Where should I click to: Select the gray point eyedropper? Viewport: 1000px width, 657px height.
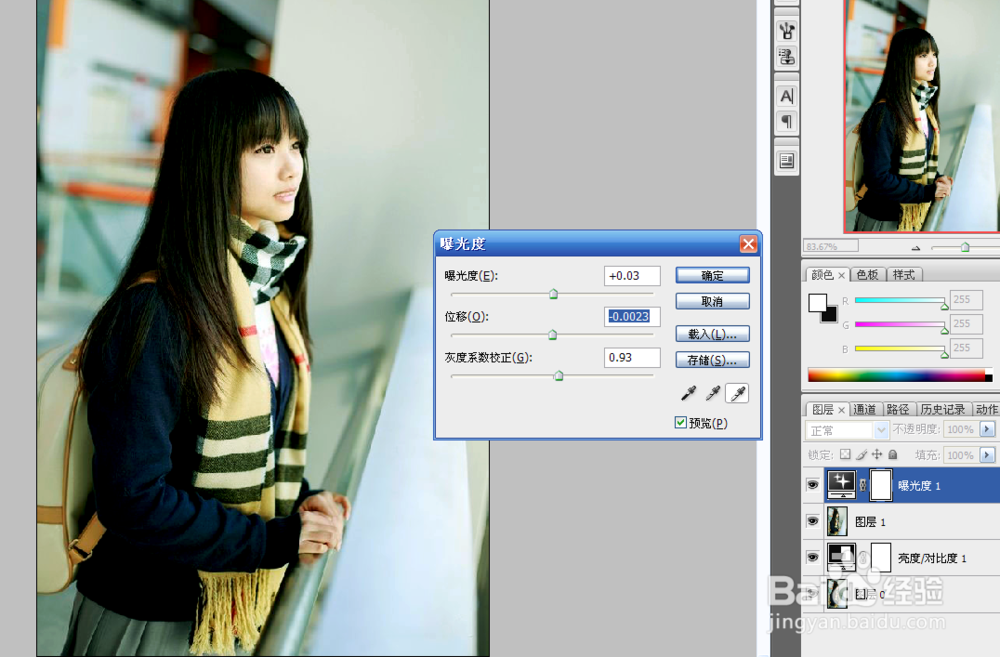713,394
